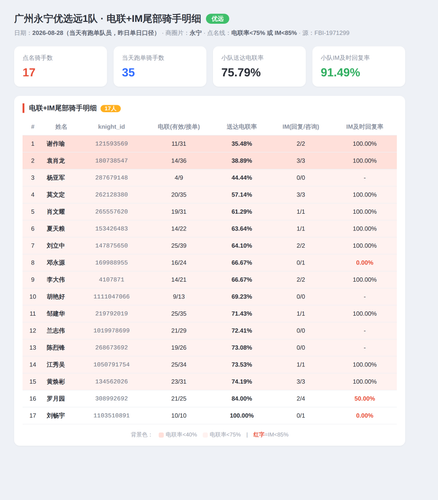The height and width of the screenshot is (500, 438).
Task: Select knight ID 1111047066
Action: click(111, 297)
